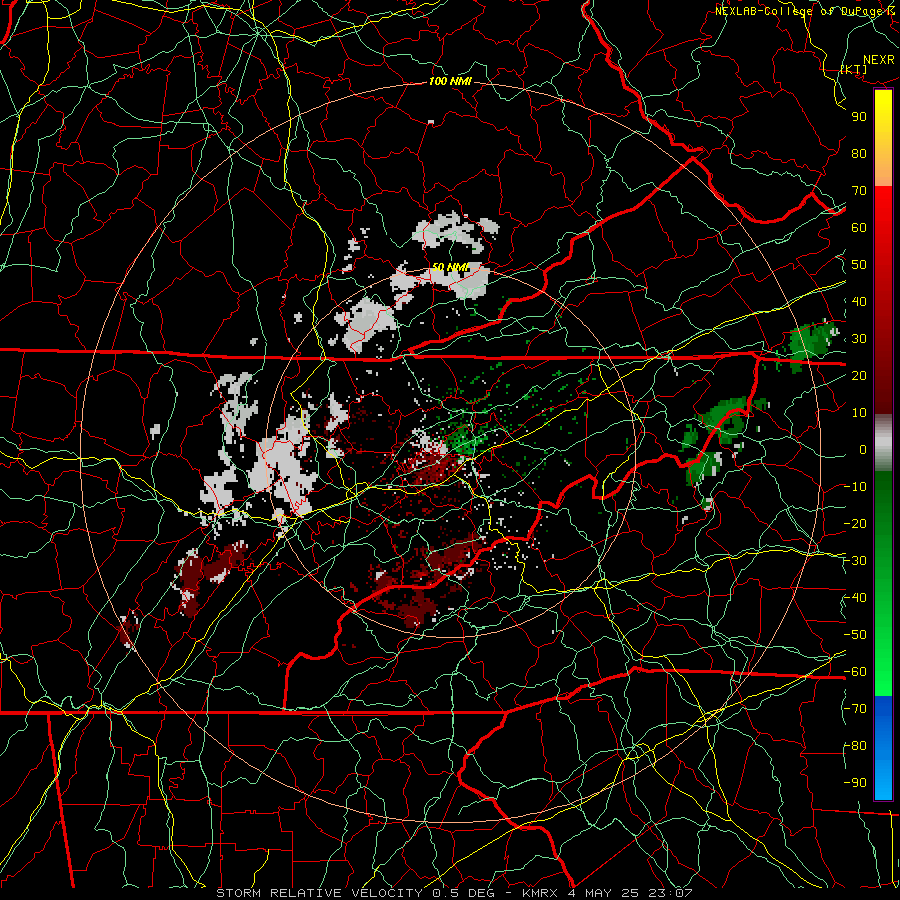Viewport: 900px width, 900px height.
Task: Click the -40 value on the velocity scale
Action: [x=855, y=598]
